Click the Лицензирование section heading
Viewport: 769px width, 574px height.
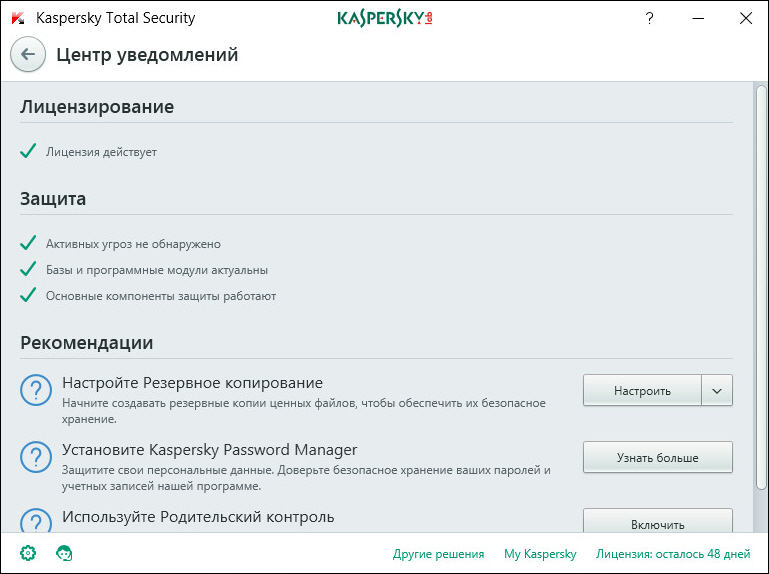coord(97,106)
